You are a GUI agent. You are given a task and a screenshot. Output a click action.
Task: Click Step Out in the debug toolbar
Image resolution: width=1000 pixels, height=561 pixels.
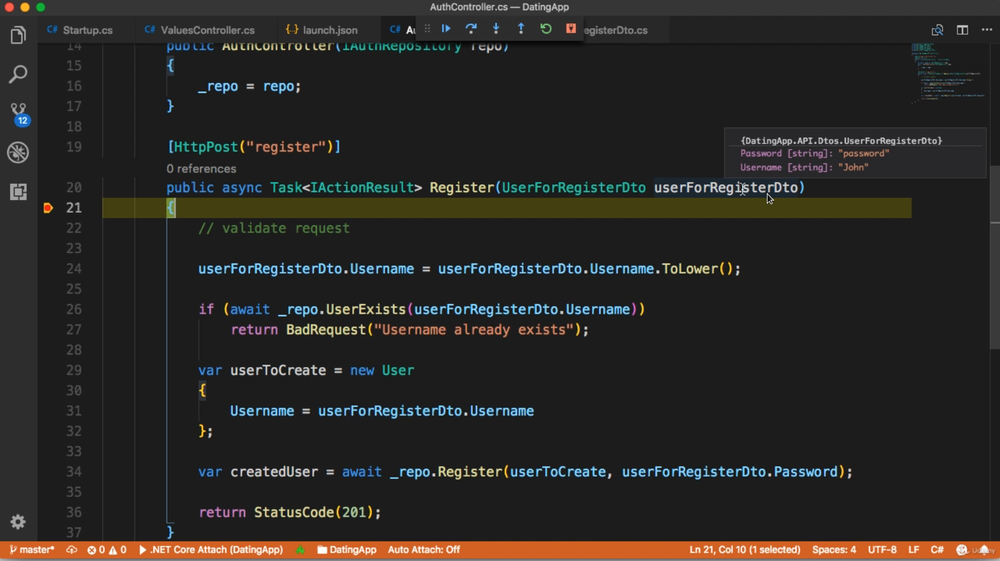[520, 29]
